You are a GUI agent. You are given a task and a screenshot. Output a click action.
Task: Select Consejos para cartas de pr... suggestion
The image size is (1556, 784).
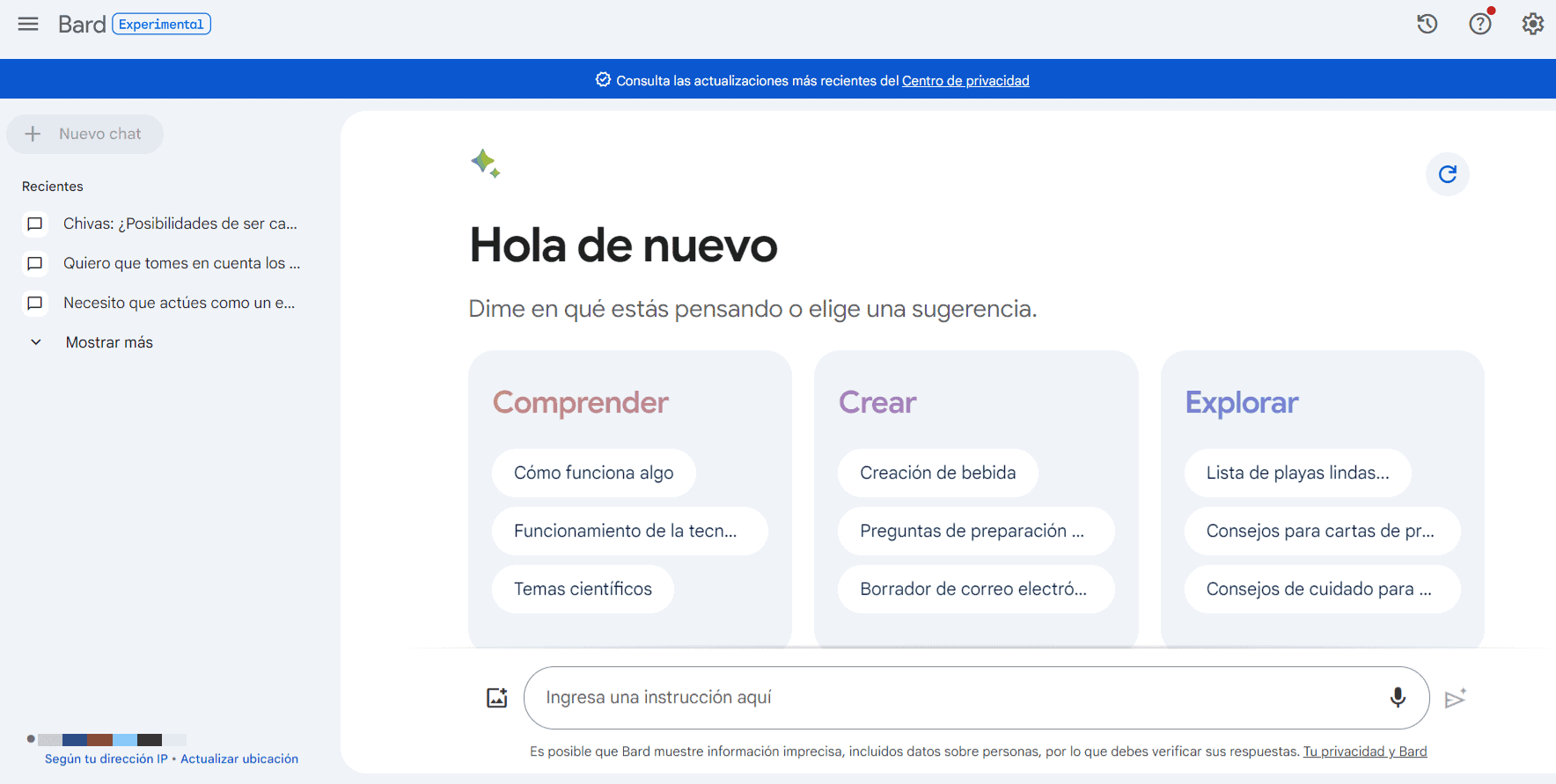[x=1323, y=531]
